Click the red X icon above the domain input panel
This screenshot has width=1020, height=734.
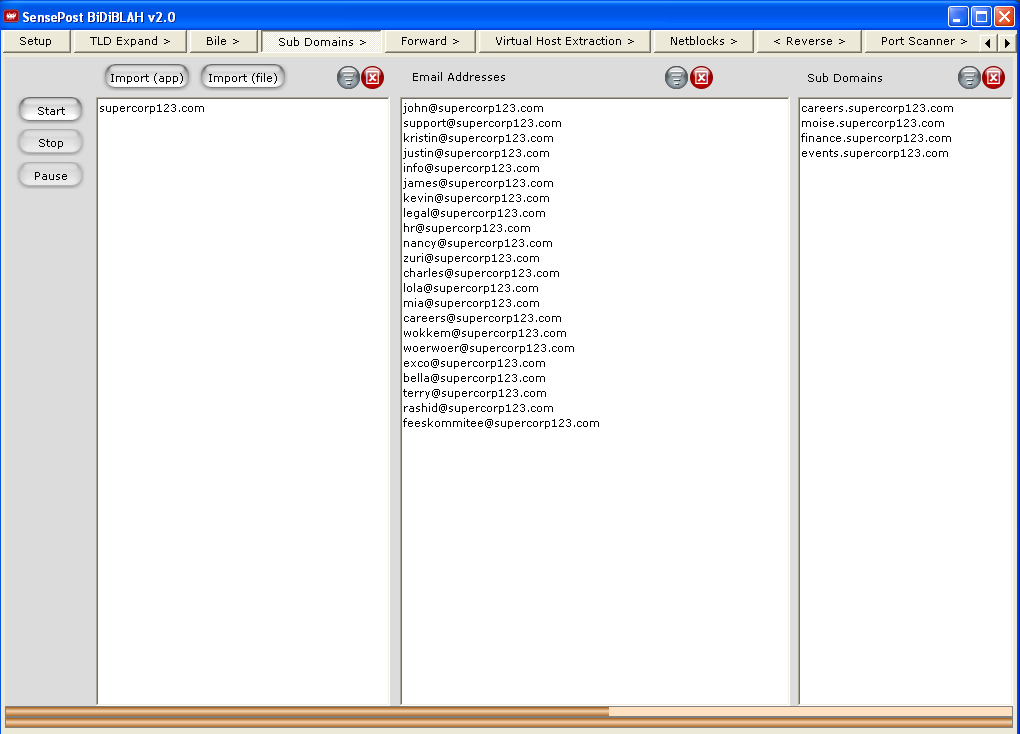coord(373,78)
